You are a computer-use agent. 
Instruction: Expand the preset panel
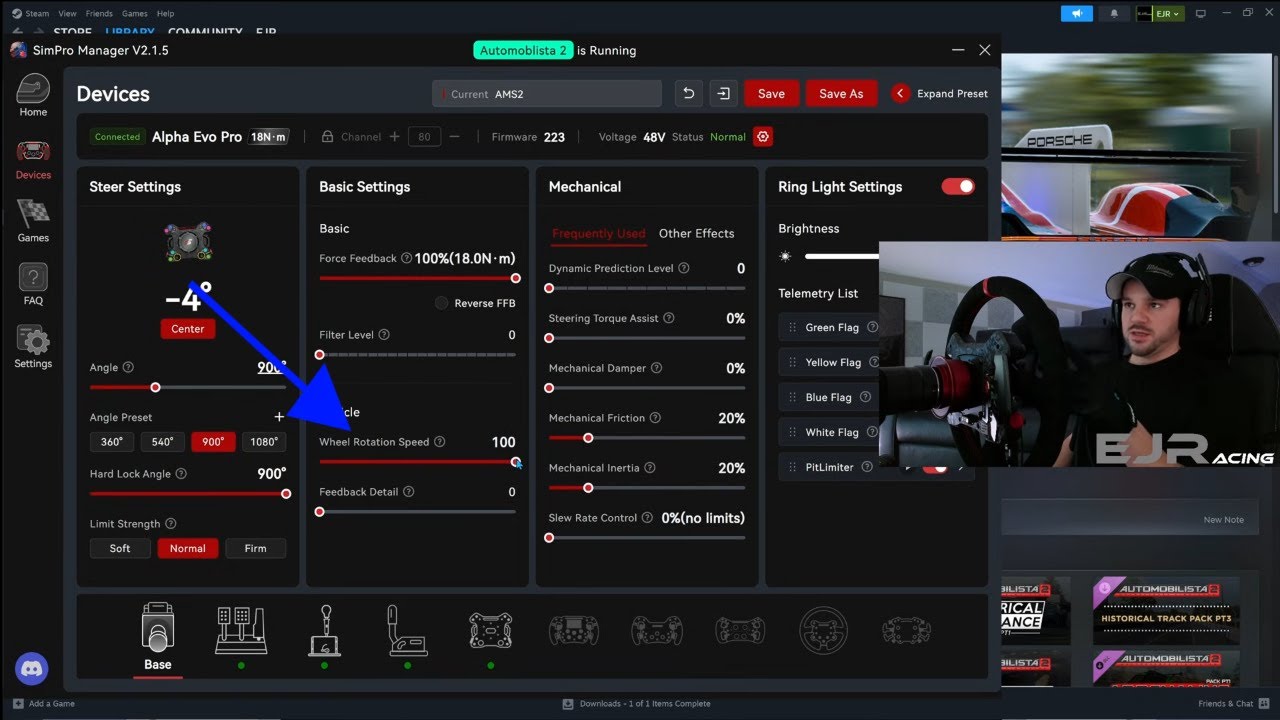(939, 93)
